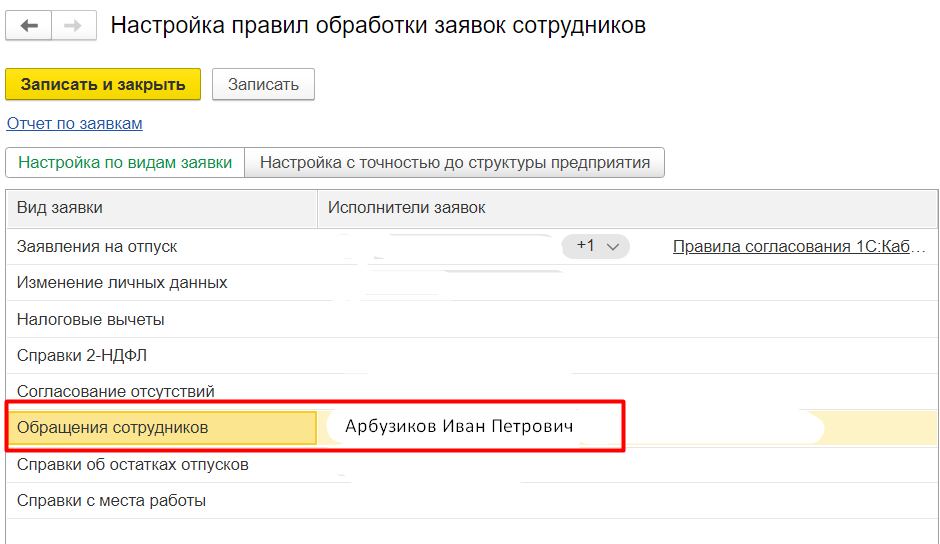Switch to Настройка с точностью до структуры предприятия tab
Image resolution: width=940 pixels, height=544 pixels.
coord(454,163)
